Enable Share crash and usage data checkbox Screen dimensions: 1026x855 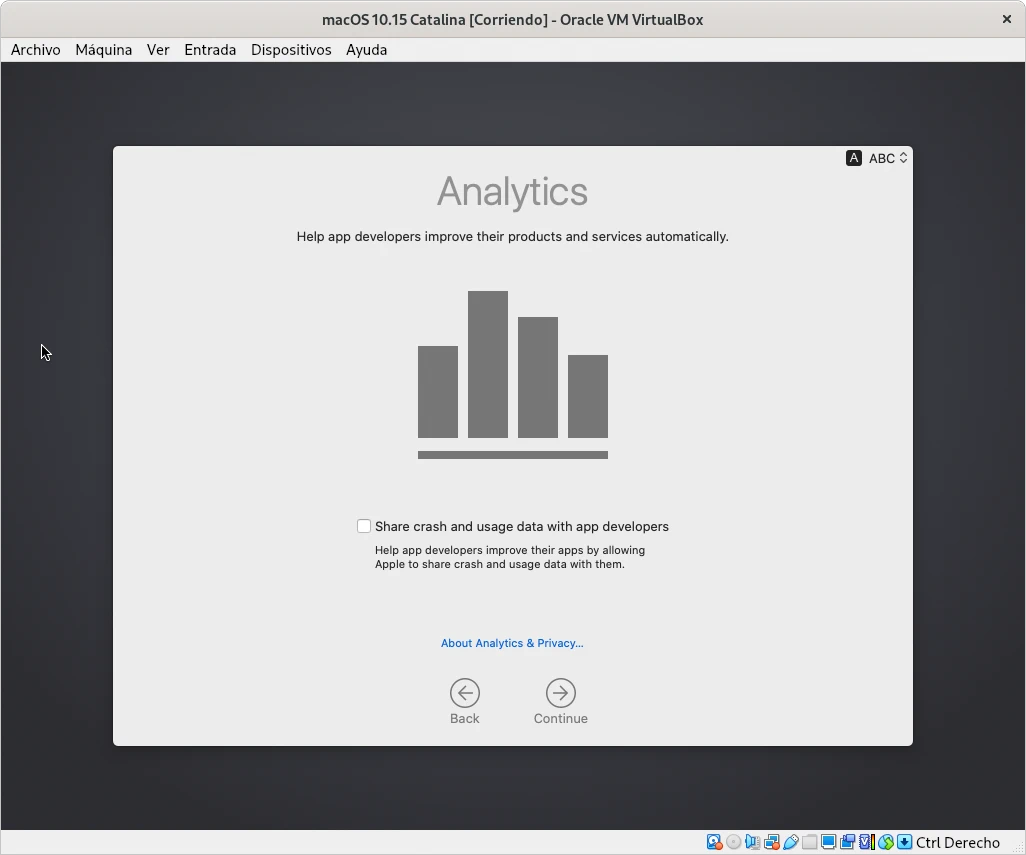point(364,526)
